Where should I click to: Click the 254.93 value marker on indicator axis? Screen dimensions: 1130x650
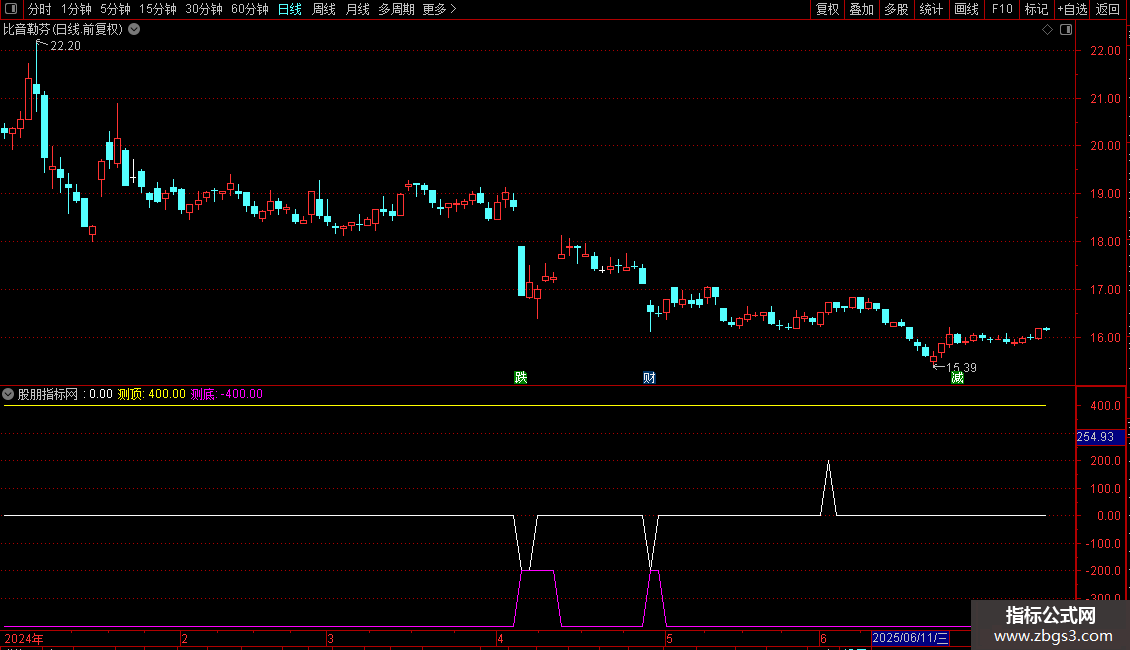coord(1095,437)
